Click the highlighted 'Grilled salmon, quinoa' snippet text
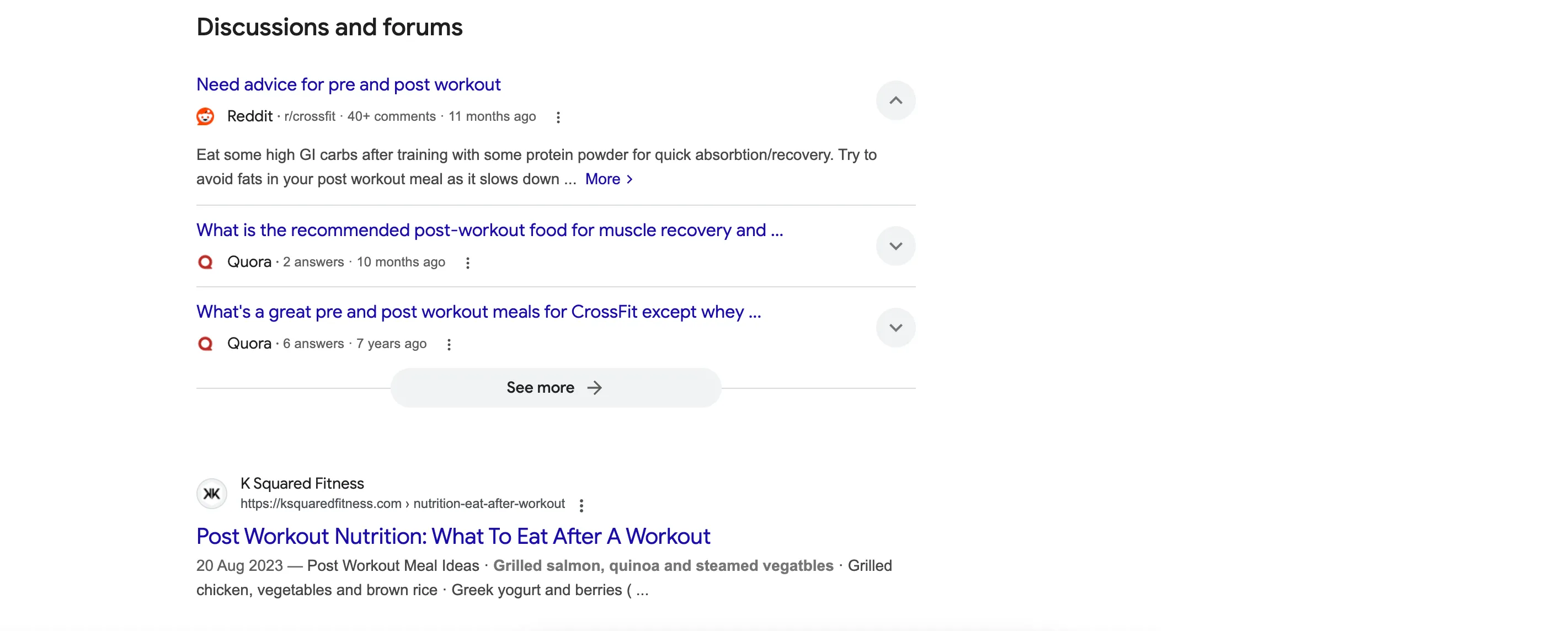This screenshot has height=631, width=1568. point(663,565)
